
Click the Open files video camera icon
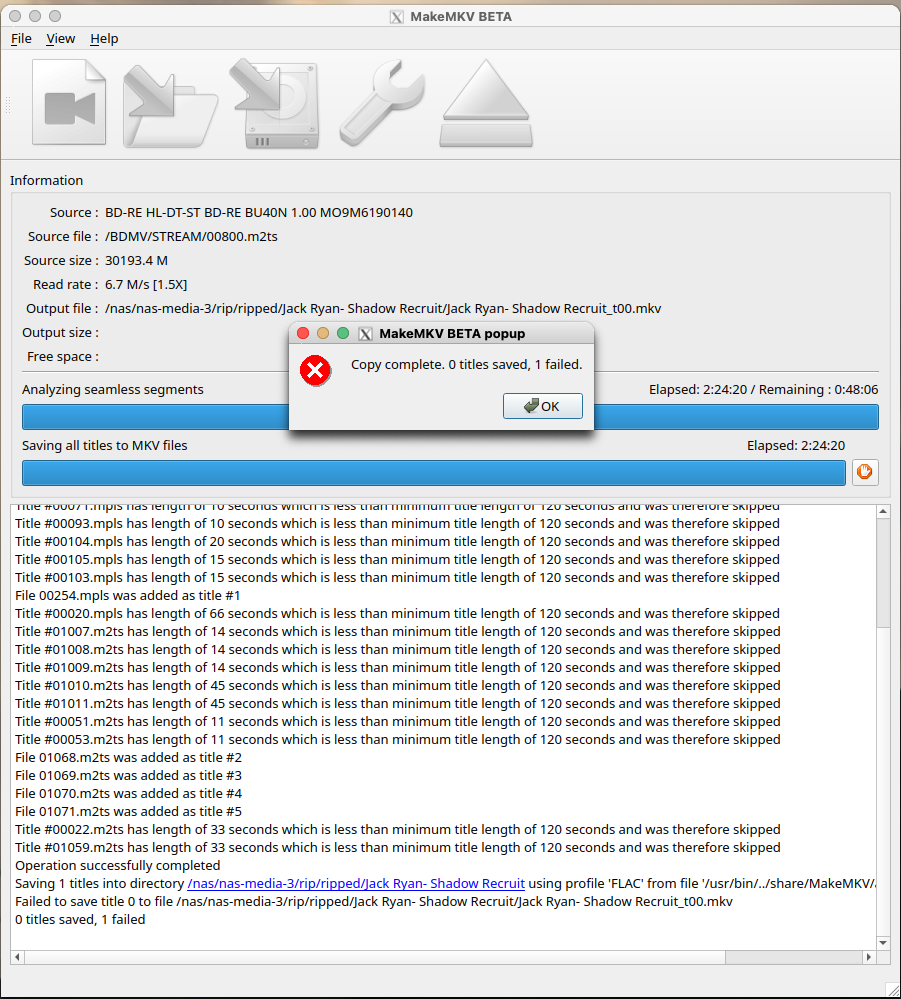[69, 103]
